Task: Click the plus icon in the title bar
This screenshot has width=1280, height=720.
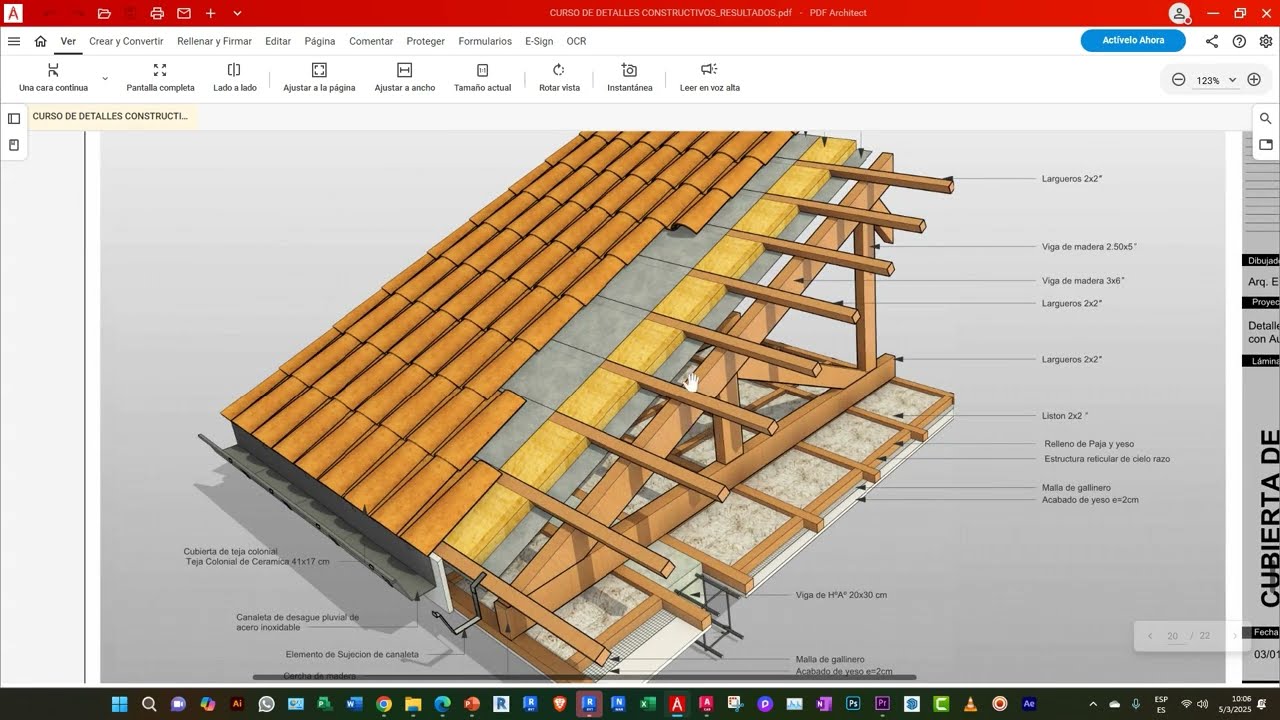Action: 210,13
